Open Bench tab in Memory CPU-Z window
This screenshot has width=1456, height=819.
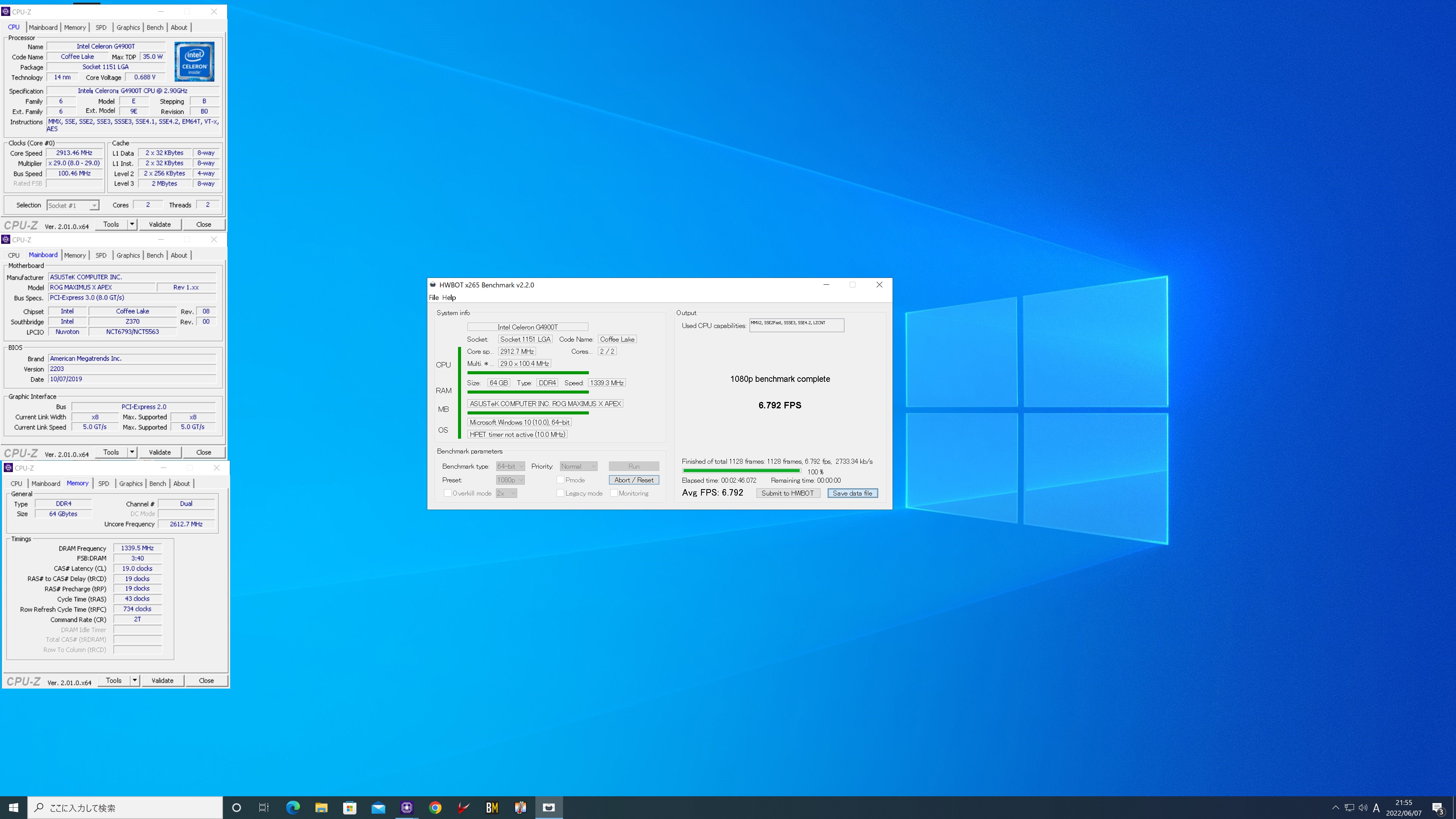tap(158, 484)
